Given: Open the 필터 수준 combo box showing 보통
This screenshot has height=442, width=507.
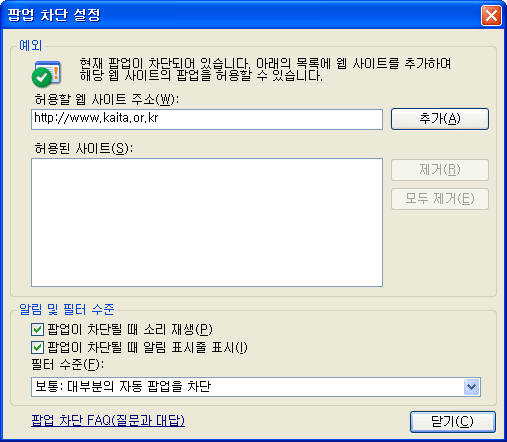Looking at the screenshot, I should (x=256, y=387).
